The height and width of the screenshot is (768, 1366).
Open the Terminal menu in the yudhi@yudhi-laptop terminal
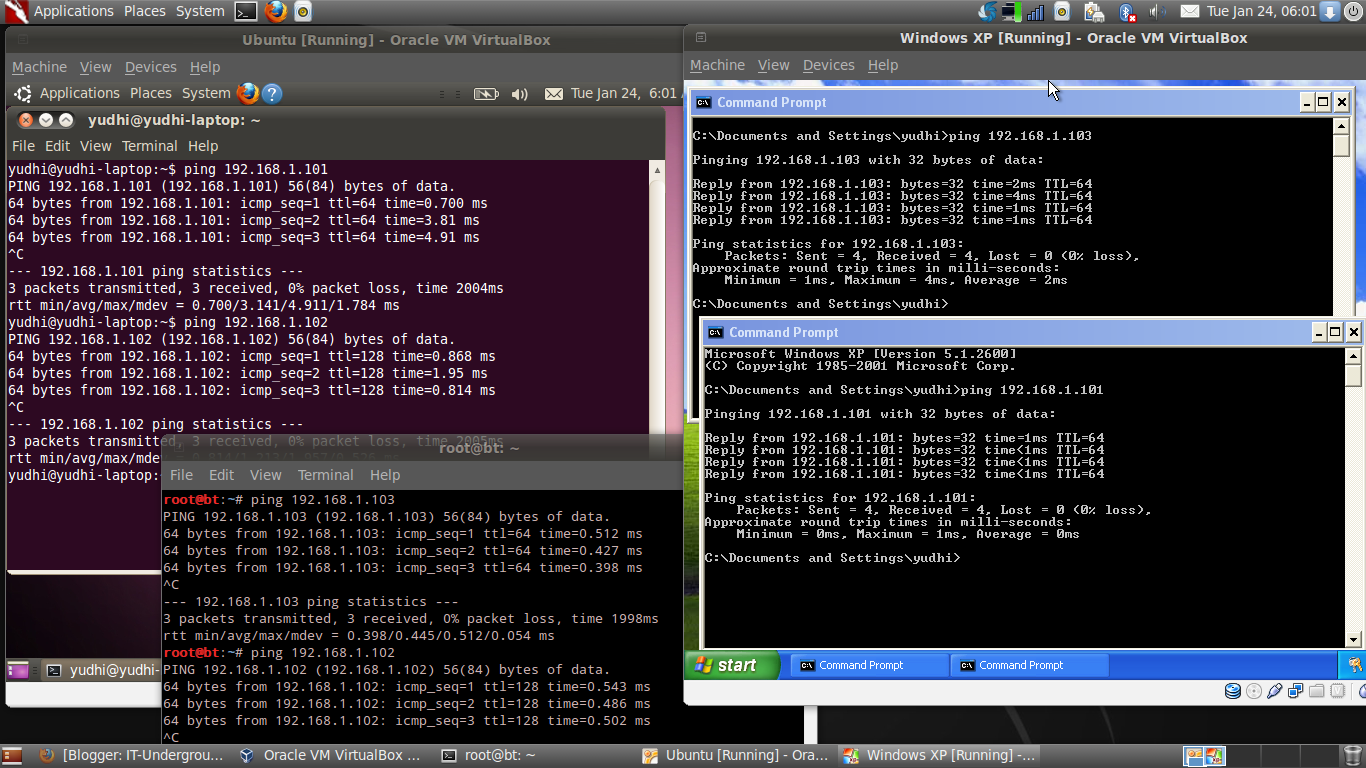(x=149, y=146)
